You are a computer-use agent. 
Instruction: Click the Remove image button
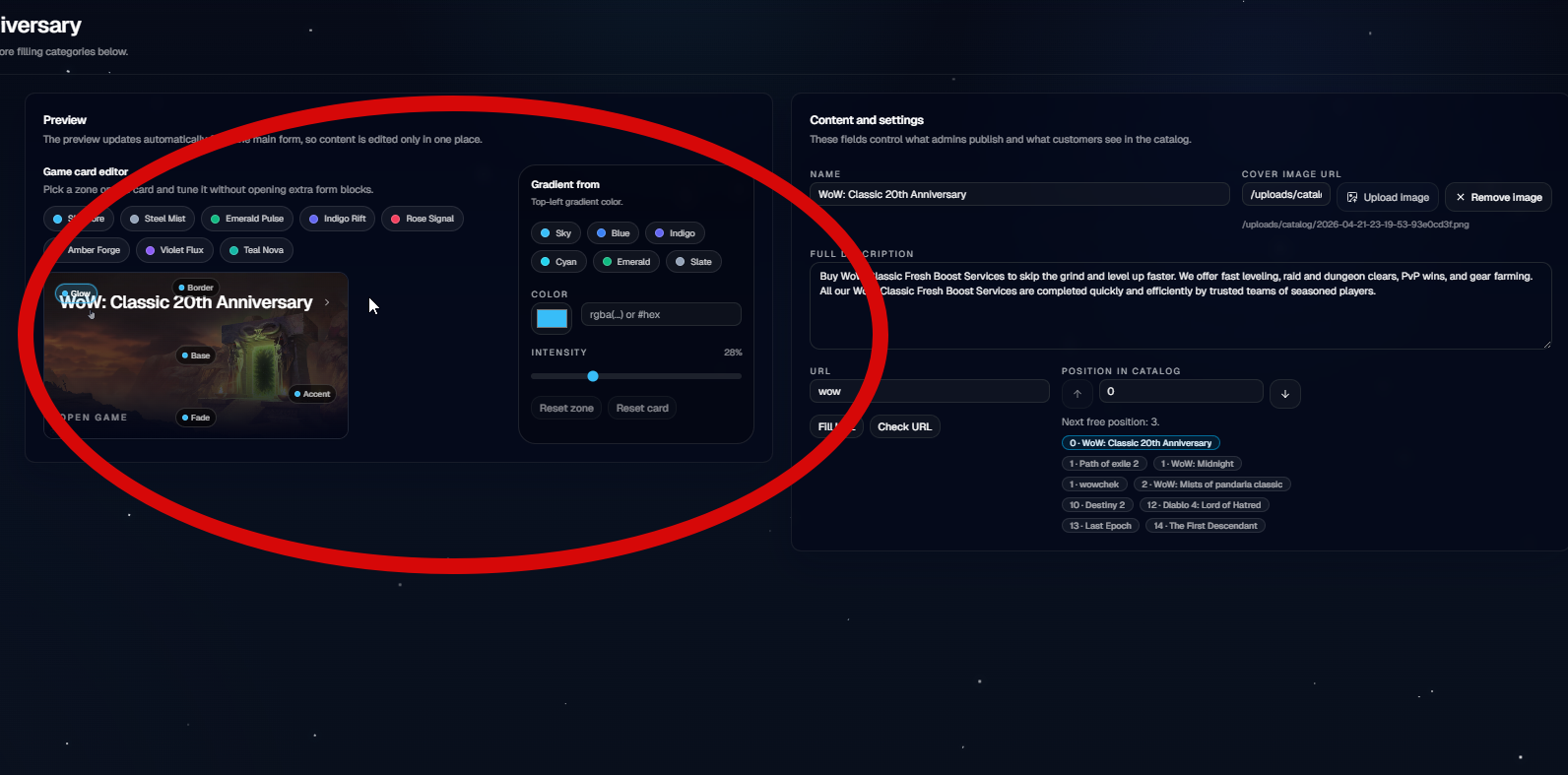[1498, 197]
